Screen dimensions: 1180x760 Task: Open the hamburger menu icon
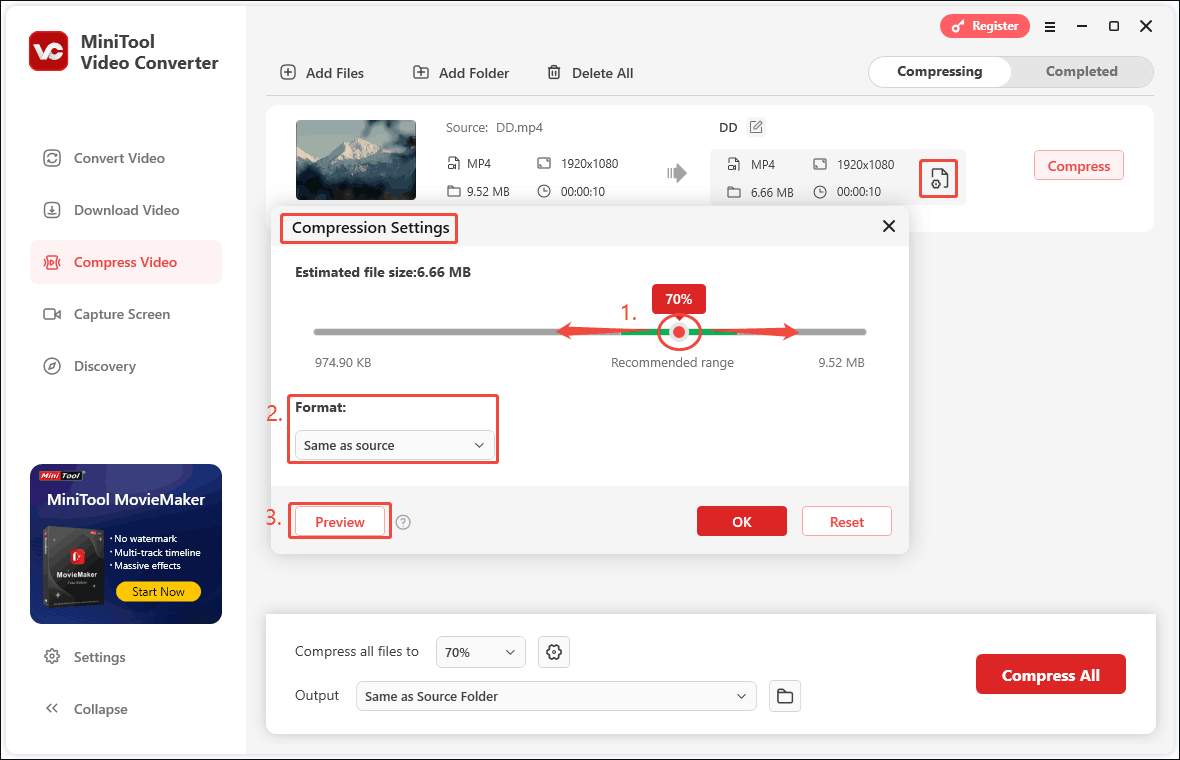click(1050, 26)
